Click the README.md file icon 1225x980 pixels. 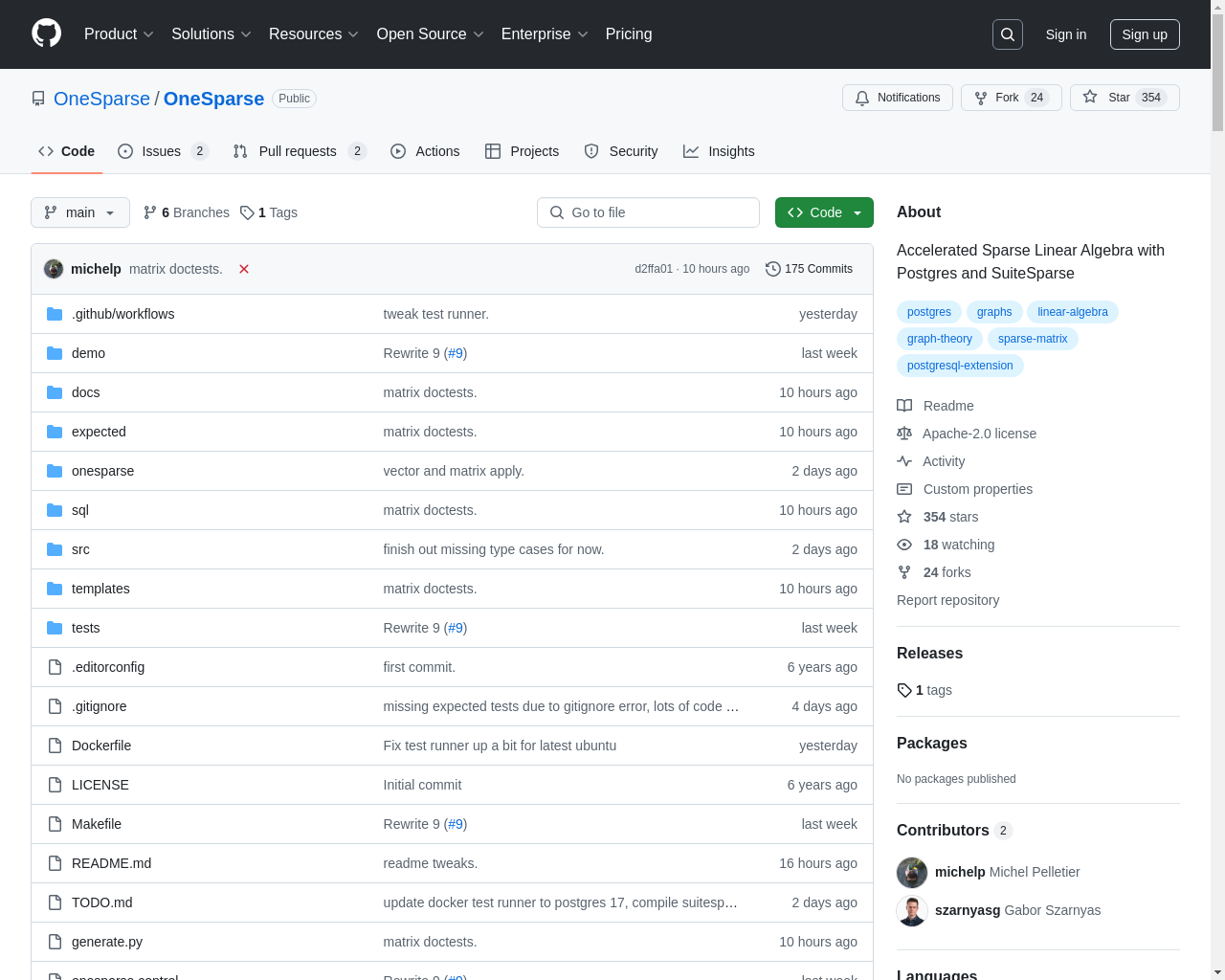(x=55, y=863)
